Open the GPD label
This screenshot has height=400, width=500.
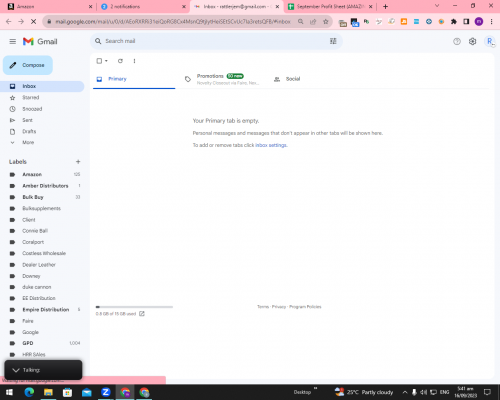tap(28, 343)
